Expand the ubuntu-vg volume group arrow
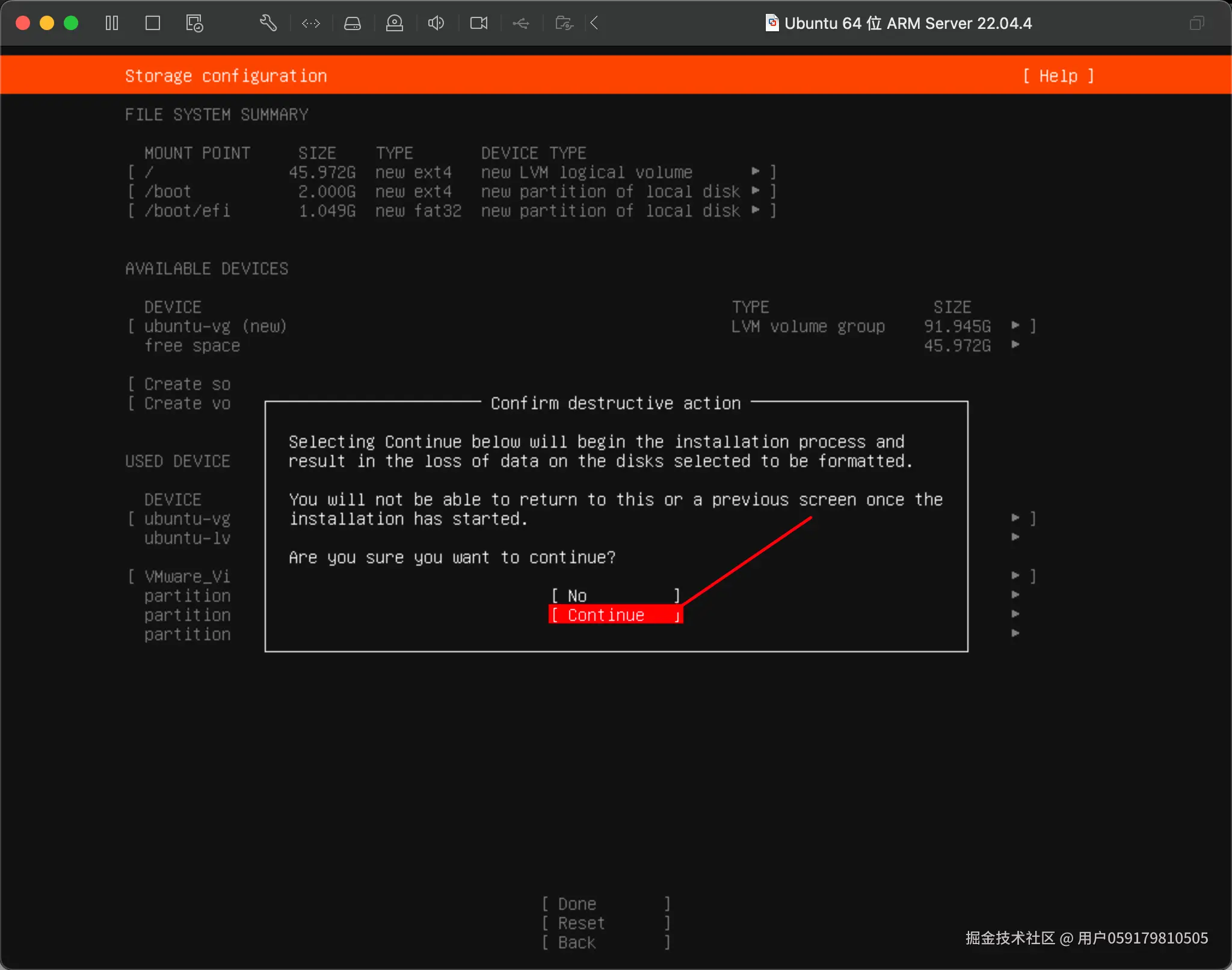1232x970 pixels. 1015,326
